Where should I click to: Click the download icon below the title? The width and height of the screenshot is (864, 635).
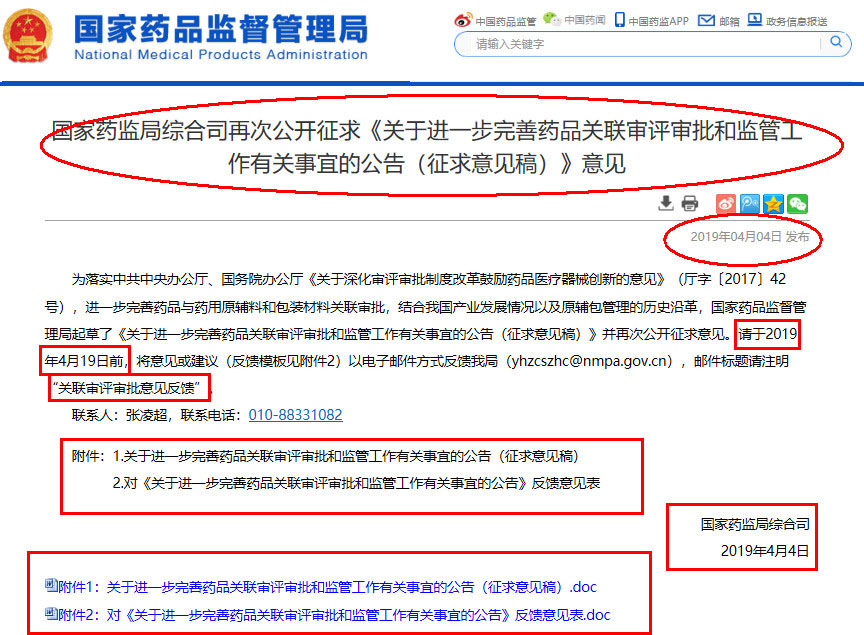point(666,204)
